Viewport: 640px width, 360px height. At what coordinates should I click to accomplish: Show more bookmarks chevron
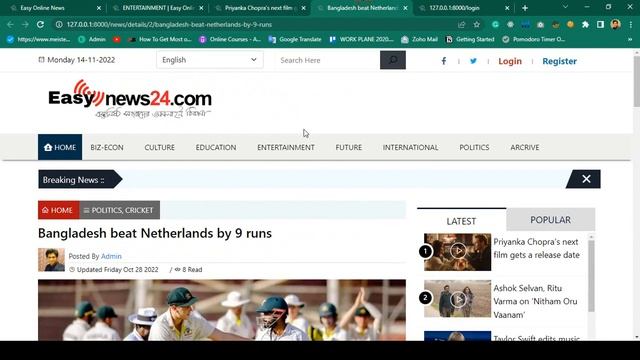click(x=630, y=40)
